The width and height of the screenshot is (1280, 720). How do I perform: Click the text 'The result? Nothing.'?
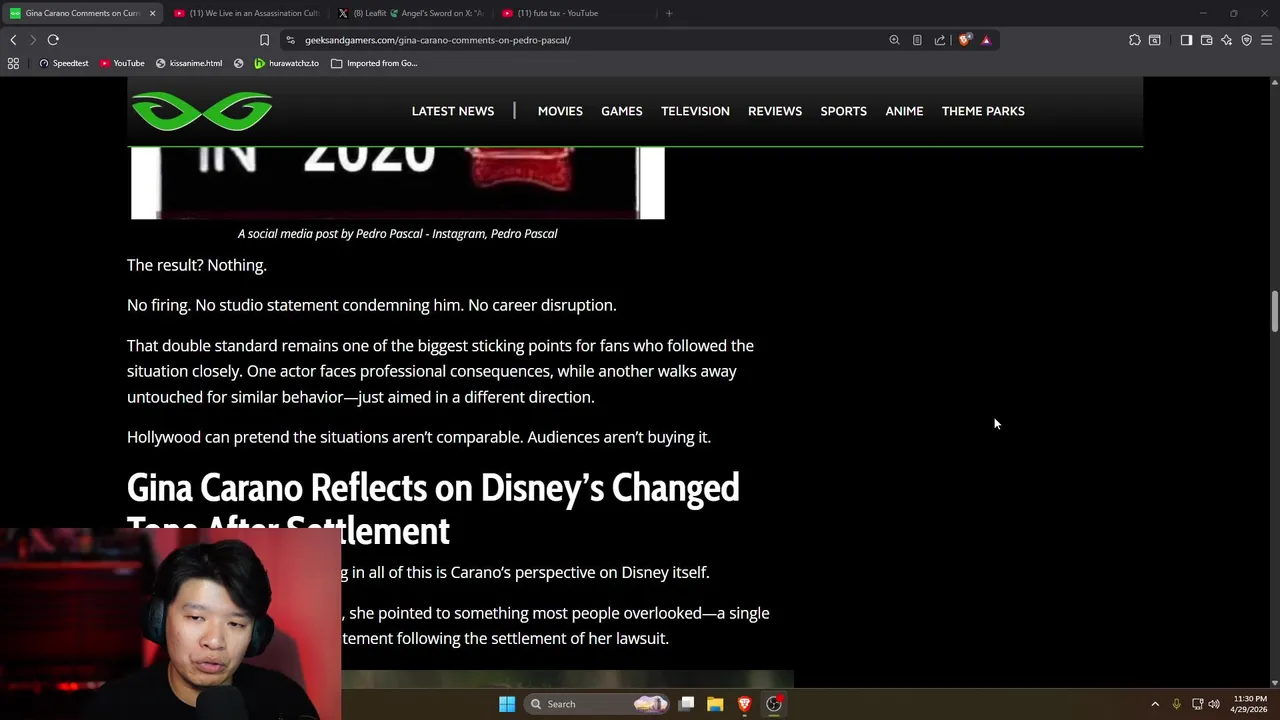(197, 265)
